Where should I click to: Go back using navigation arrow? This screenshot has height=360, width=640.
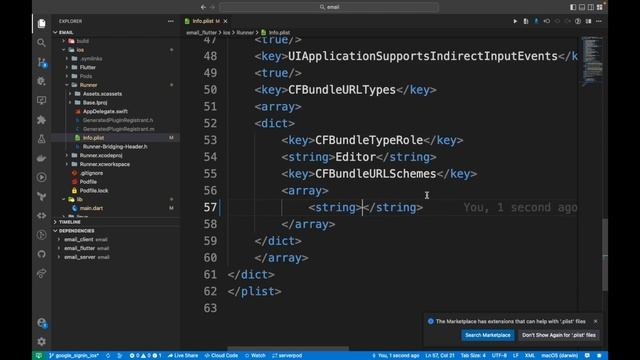[203, 7]
